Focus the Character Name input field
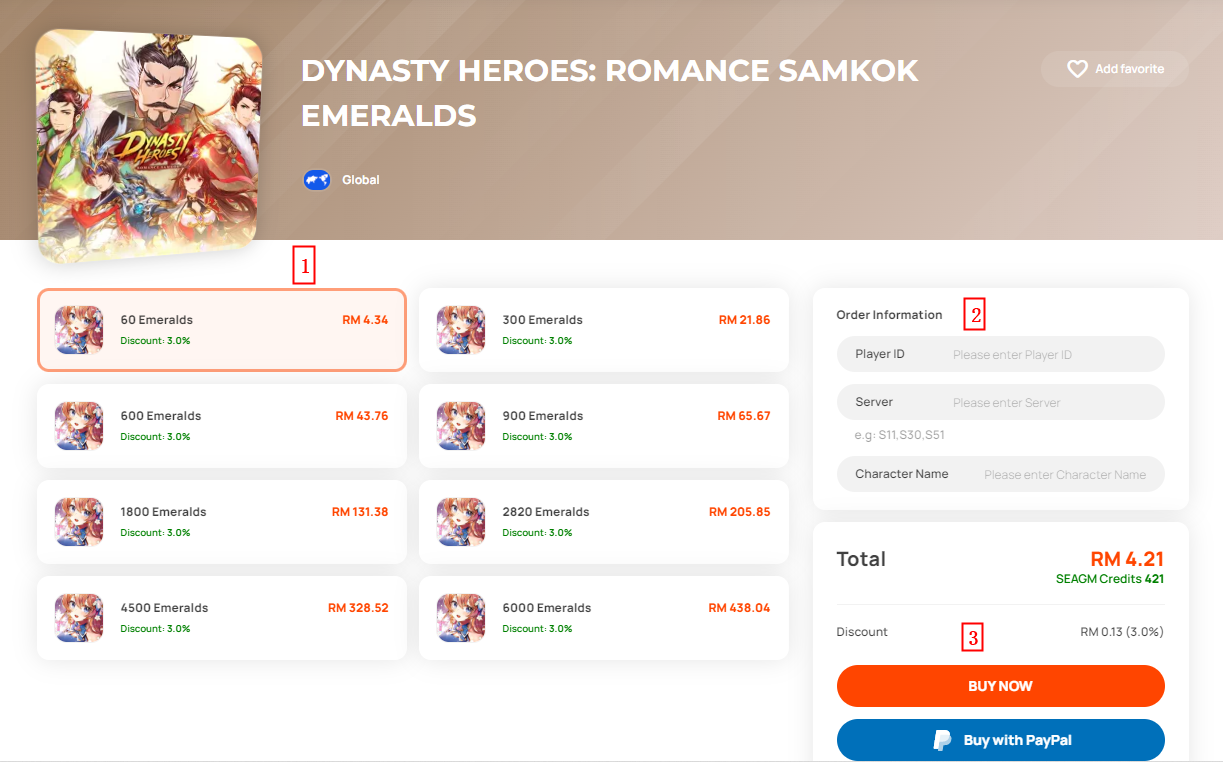 (1001, 474)
